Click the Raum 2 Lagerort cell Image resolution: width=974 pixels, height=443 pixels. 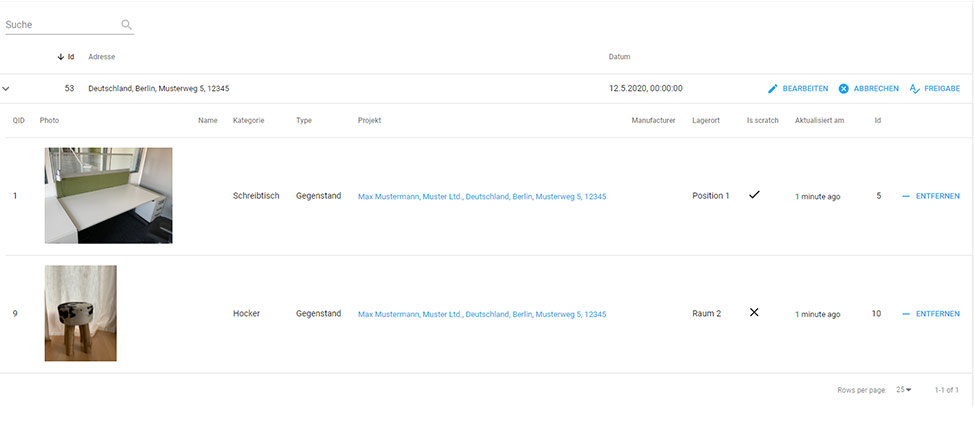click(707, 314)
